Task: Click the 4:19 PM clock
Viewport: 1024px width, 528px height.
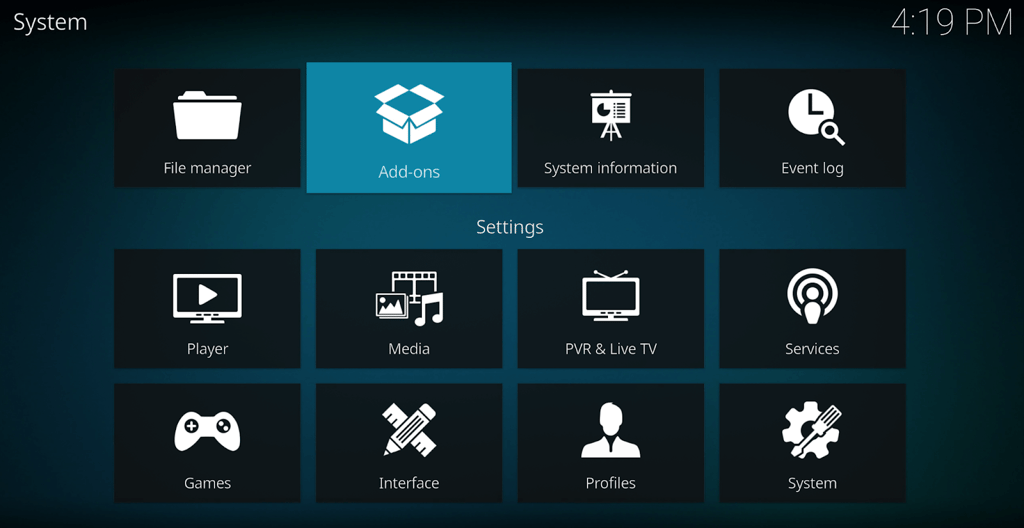Action: coord(952,23)
